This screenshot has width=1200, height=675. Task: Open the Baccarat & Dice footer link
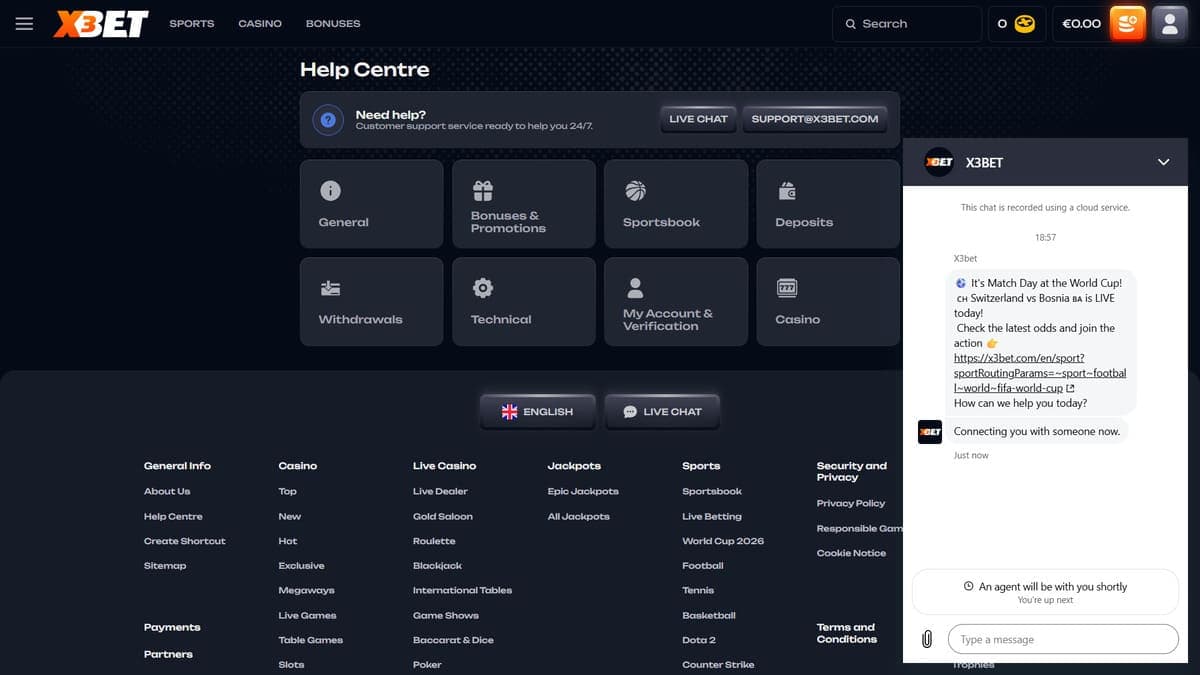453,640
